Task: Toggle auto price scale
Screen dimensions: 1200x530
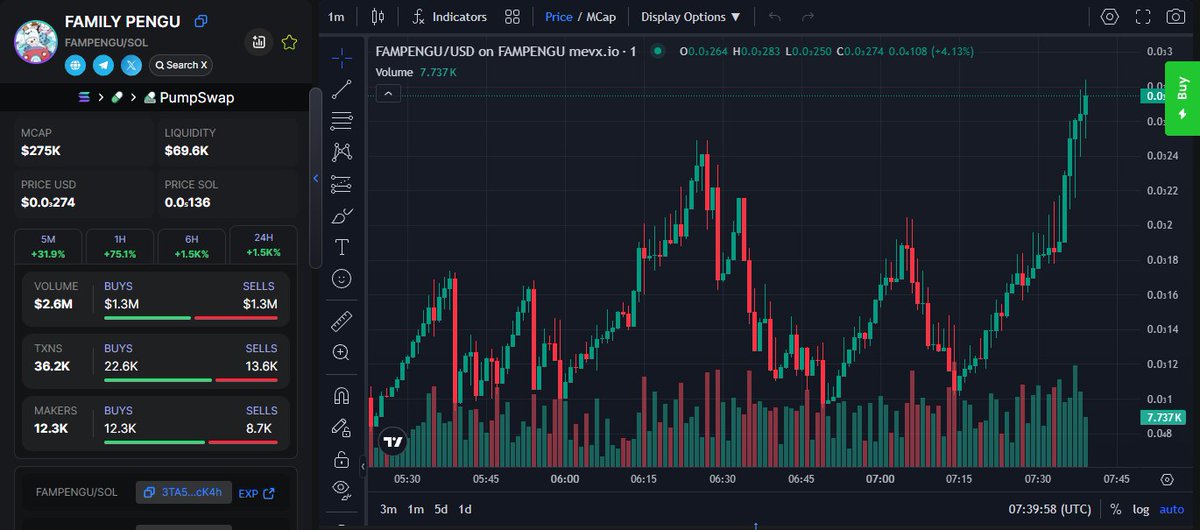Action: tap(1171, 509)
